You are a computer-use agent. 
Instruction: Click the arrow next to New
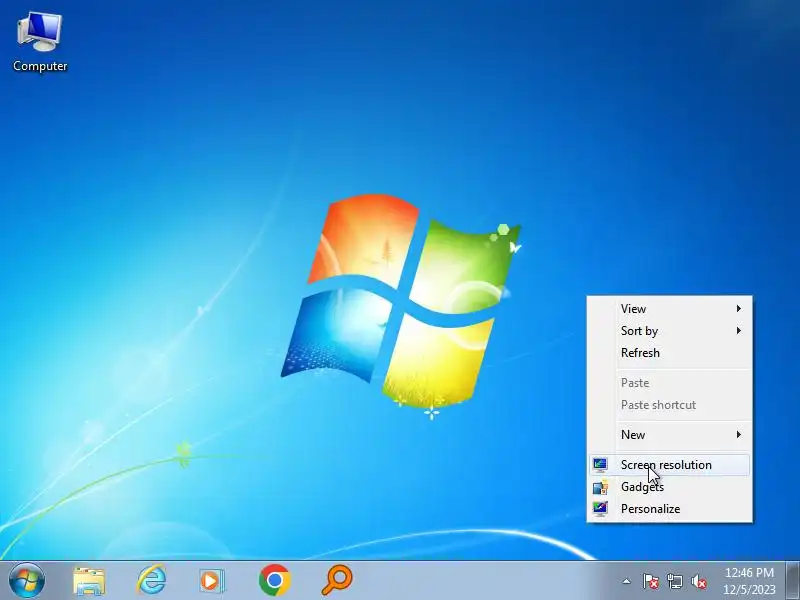(738, 435)
